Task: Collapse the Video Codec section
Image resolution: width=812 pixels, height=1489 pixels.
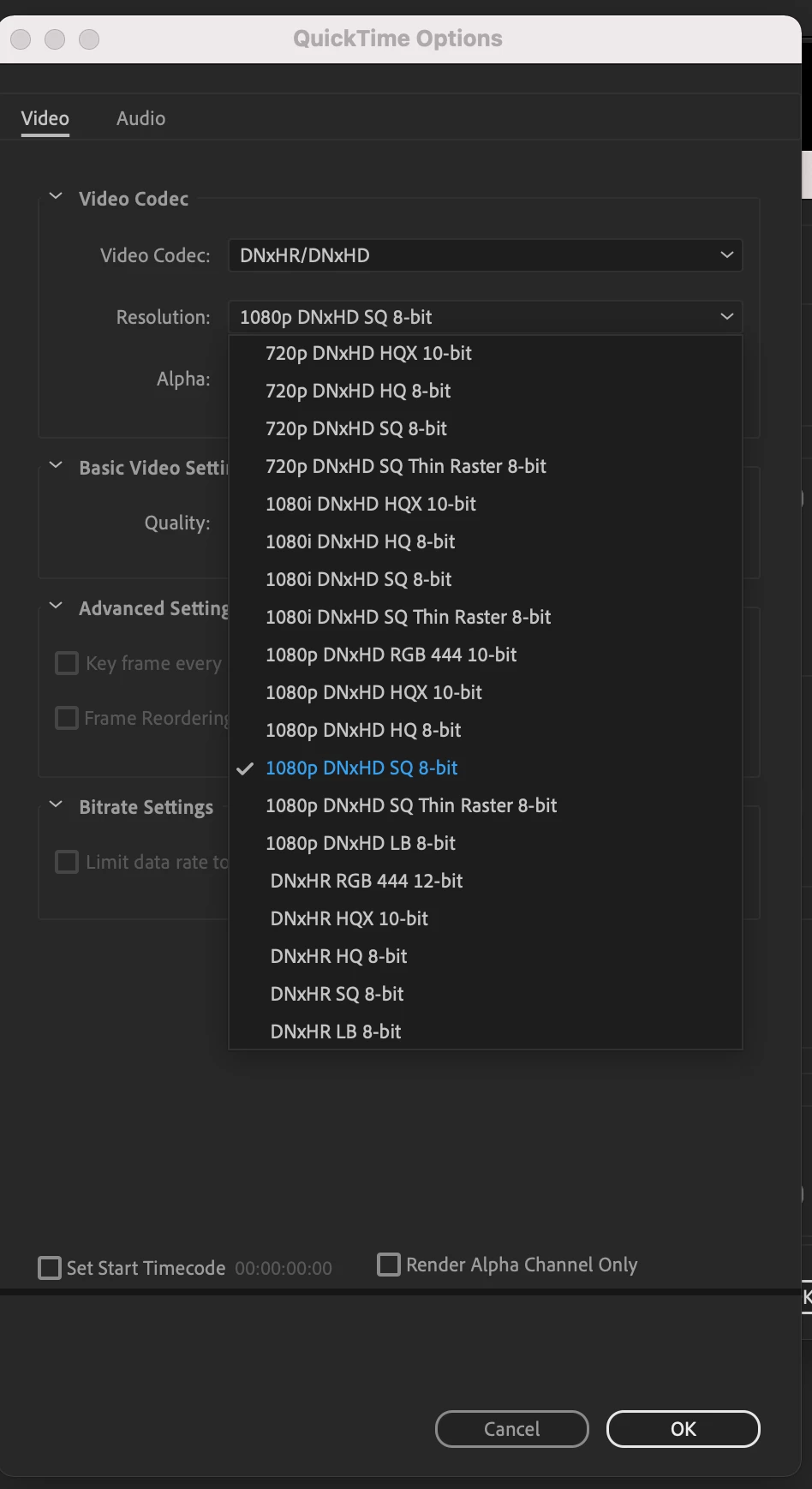Action: coord(56,197)
